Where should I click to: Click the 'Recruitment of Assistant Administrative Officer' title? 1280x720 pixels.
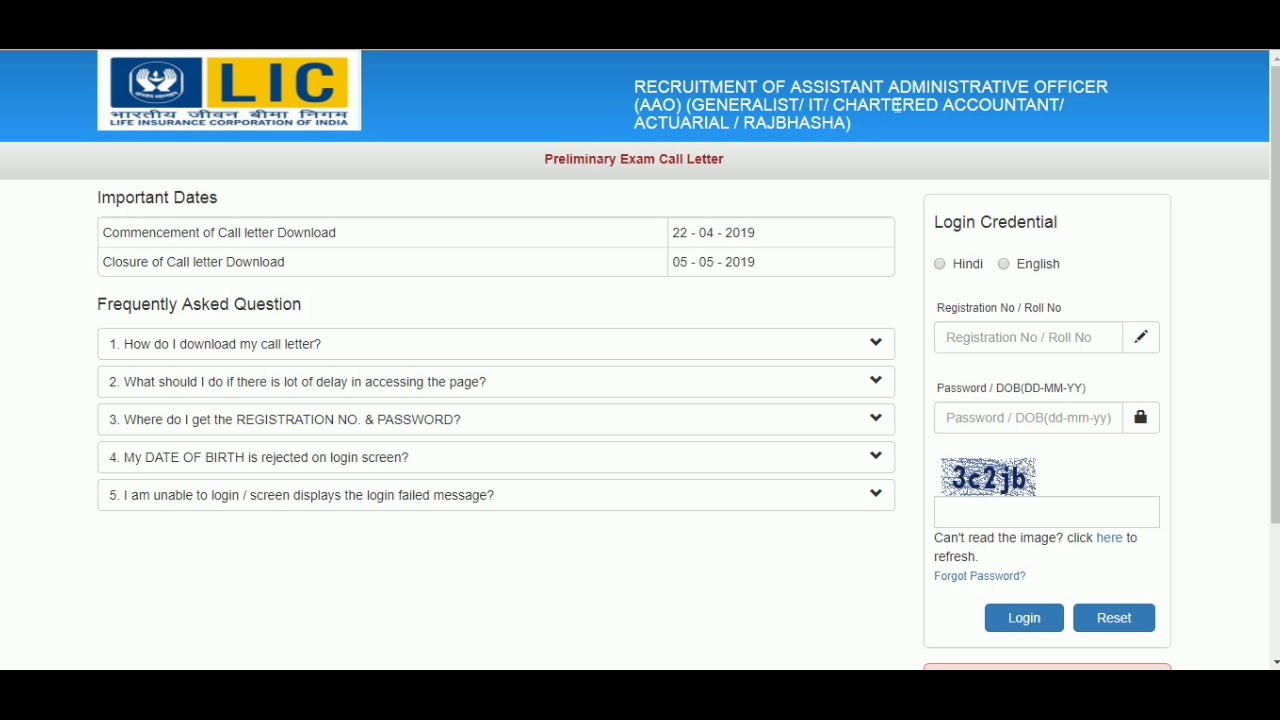pyautogui.click(x=871, y=105)
